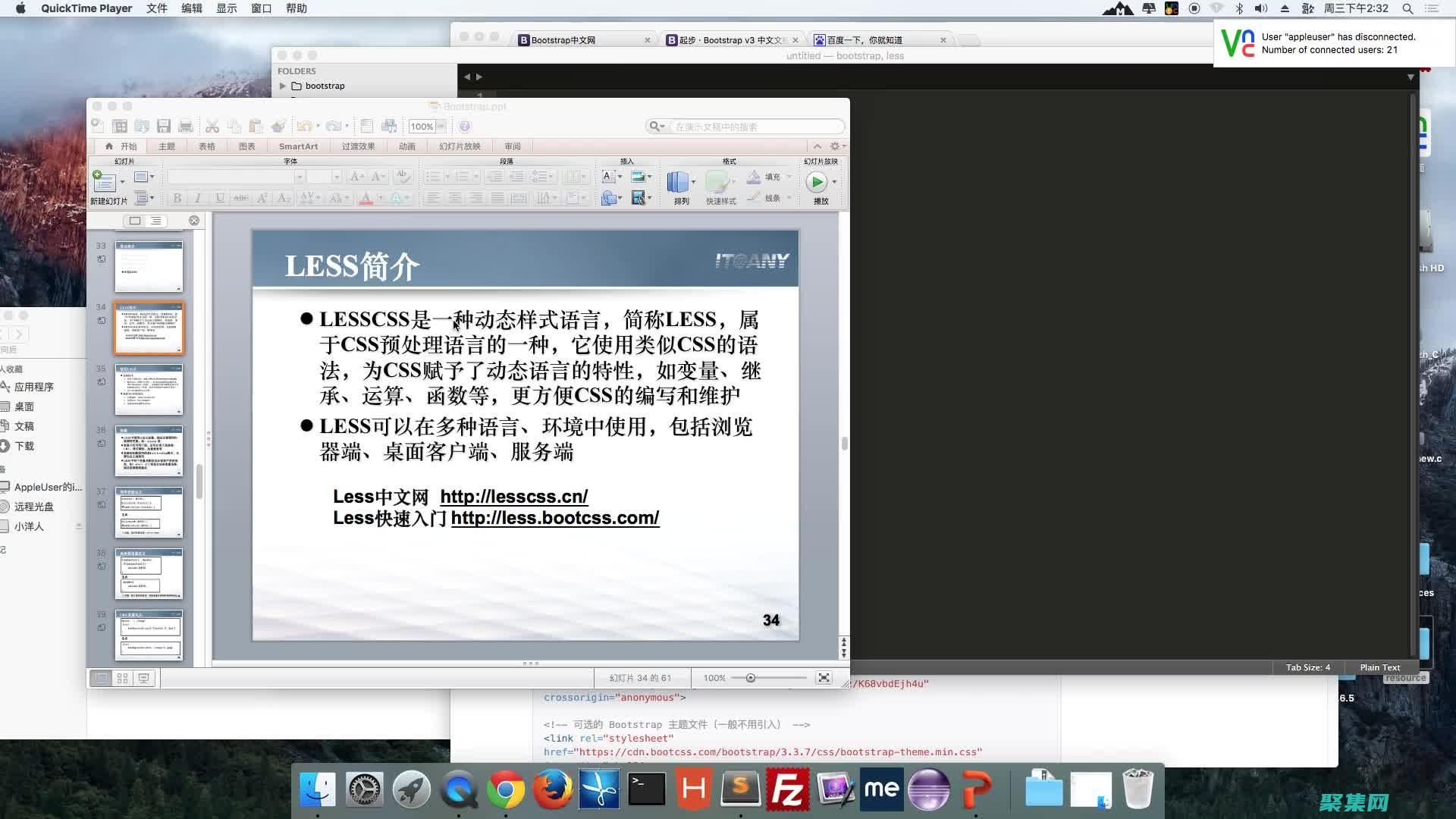Open FileZilla from the Dock
This screenshot has width=1456, height=819.
click(788, 790)
